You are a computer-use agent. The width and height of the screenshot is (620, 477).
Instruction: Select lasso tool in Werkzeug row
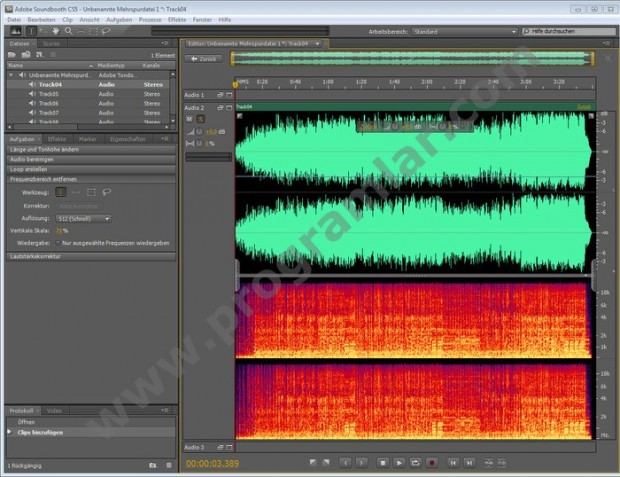coord(106,192)
